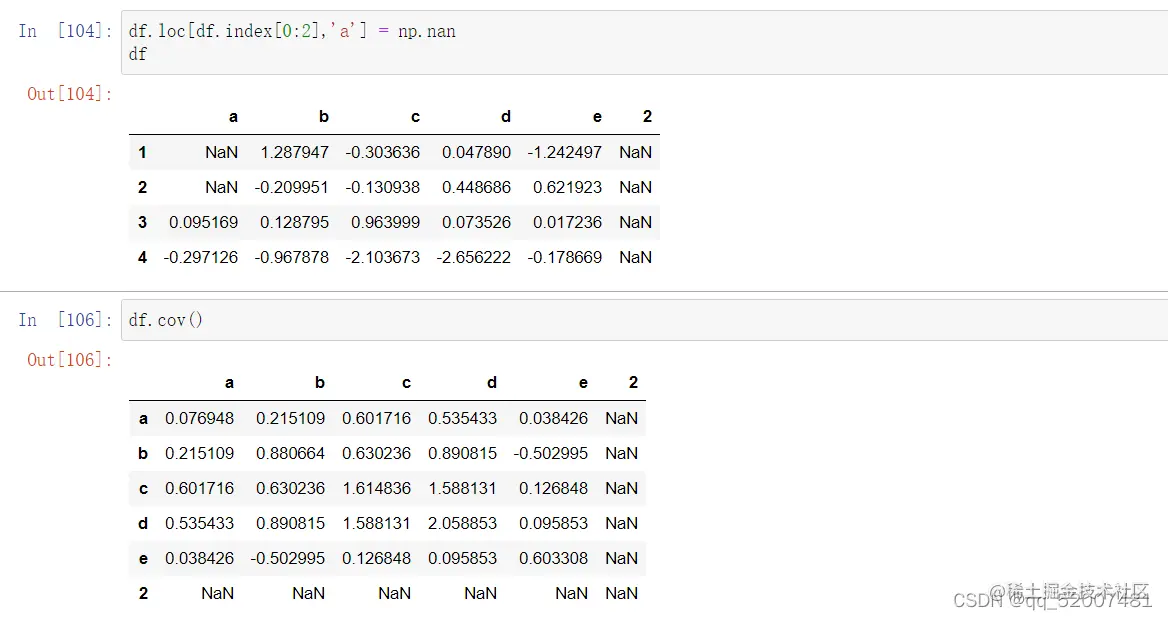Select value 0.630236 in covariance row b

[376, 454]
